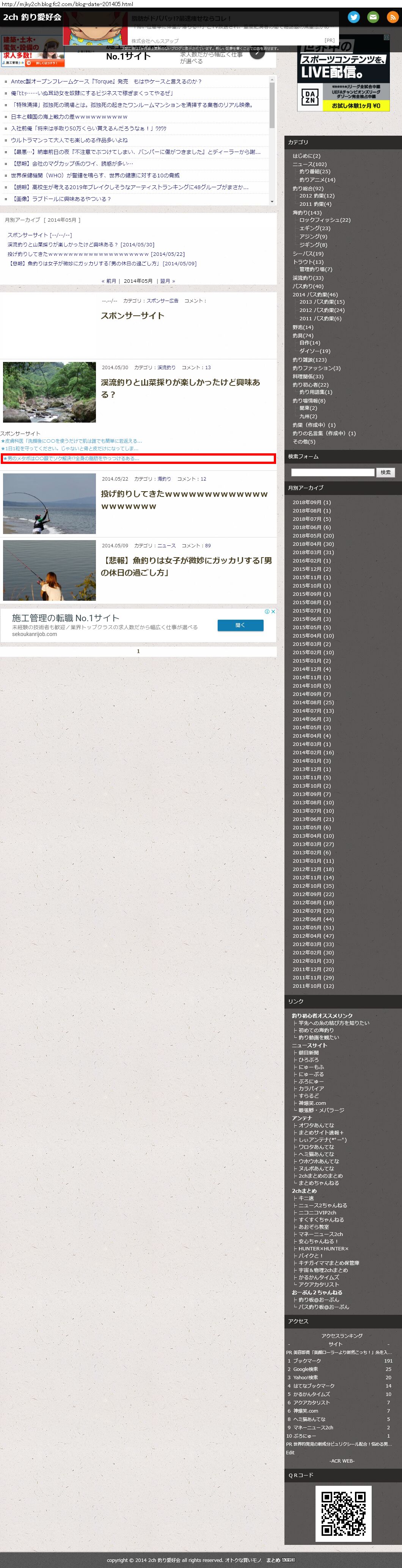402x1568 pixels.
Task: Open the ウルトラマンって大人でも楽しめる headline
Action: 69,140
